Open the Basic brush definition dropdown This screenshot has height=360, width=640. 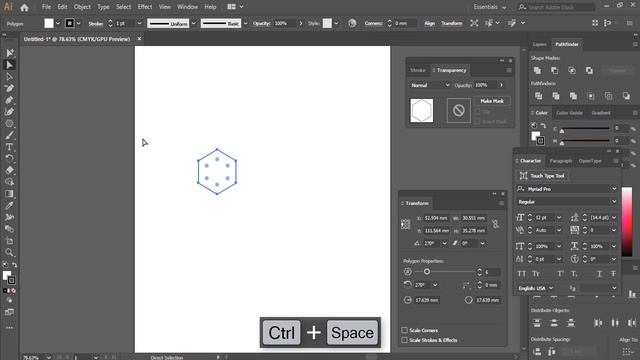245,24
